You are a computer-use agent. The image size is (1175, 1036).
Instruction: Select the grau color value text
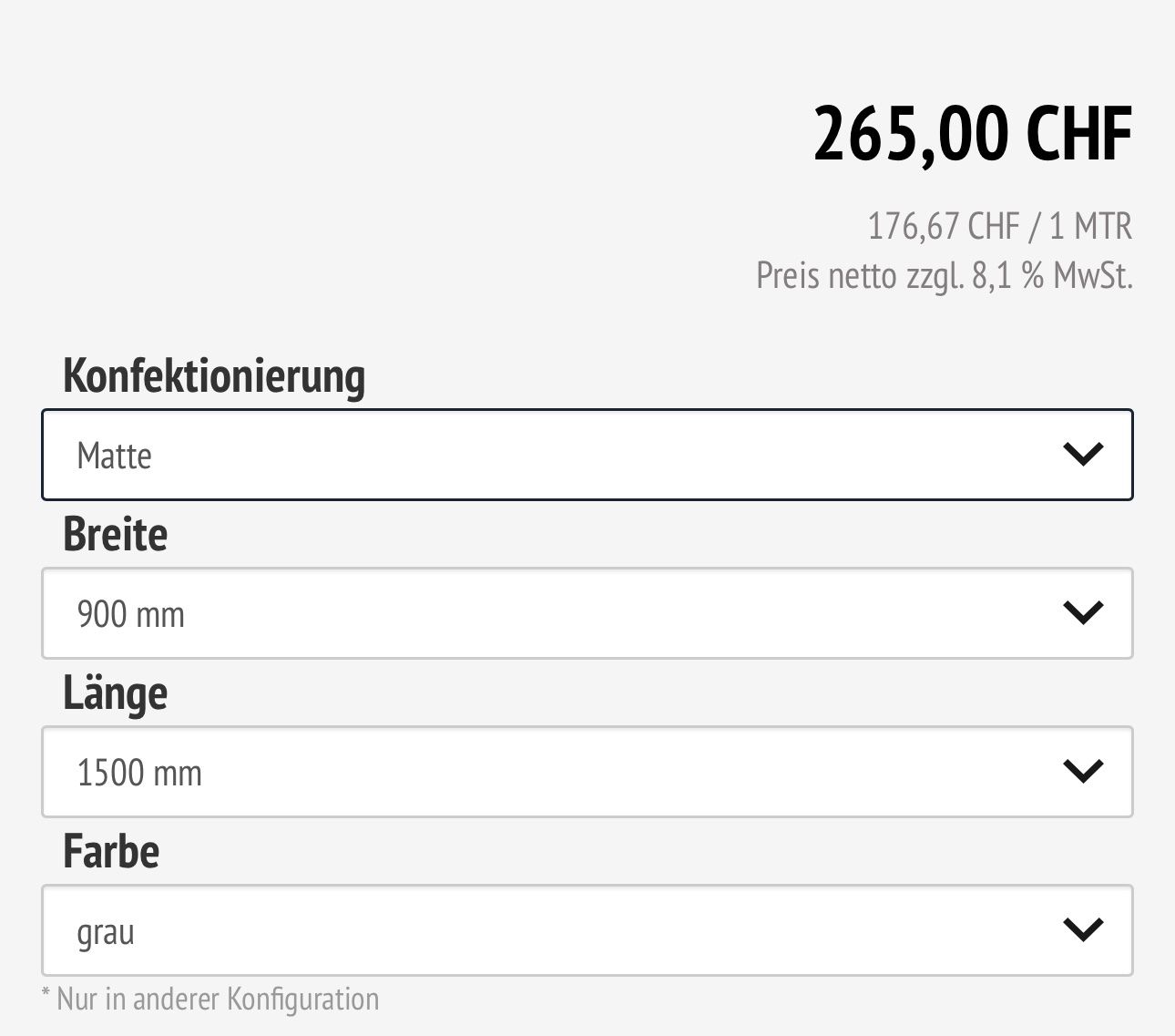tap(106, 933)
